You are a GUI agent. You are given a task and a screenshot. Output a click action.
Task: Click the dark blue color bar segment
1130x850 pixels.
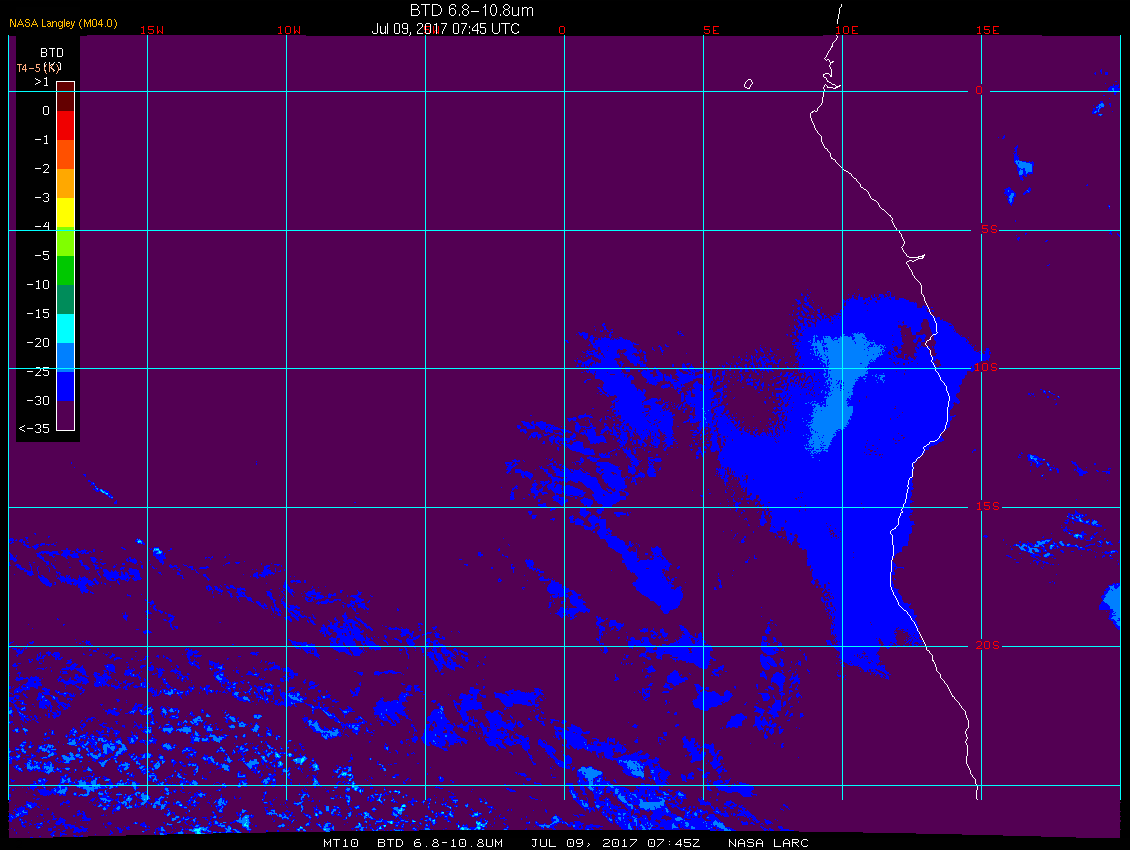(66, 386)
